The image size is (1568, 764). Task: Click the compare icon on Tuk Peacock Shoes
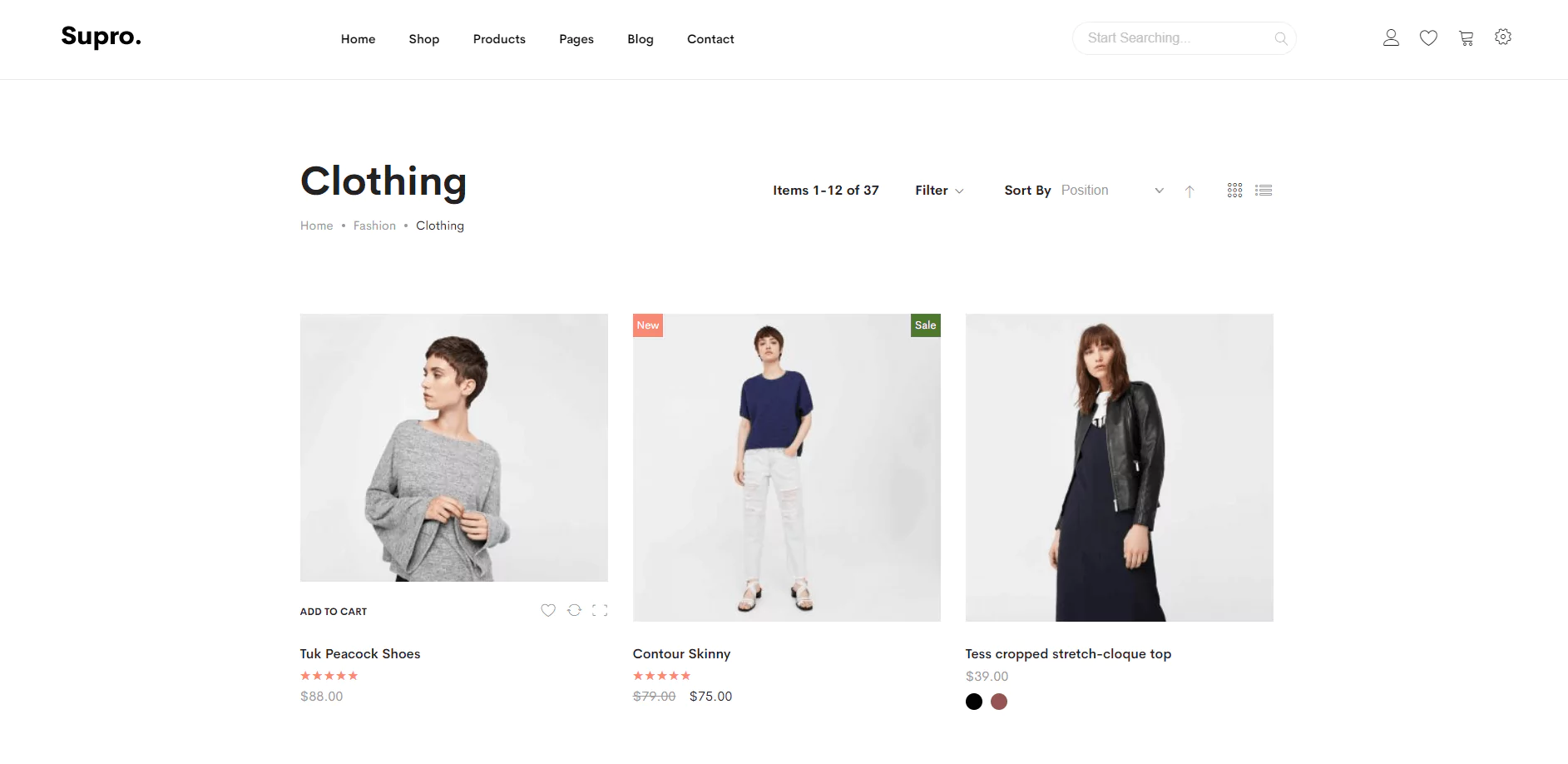(574, 610)
